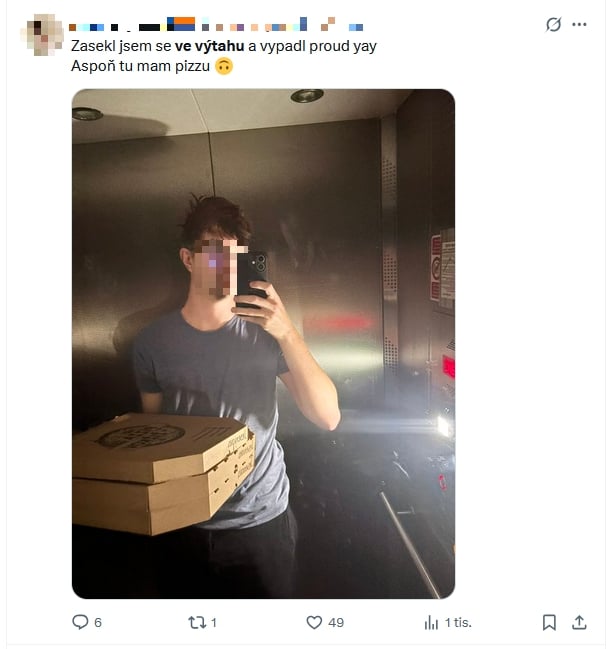Click the share upload arrow icon
The width and height of the screenshot is (615, 649).
click(579, 622)
